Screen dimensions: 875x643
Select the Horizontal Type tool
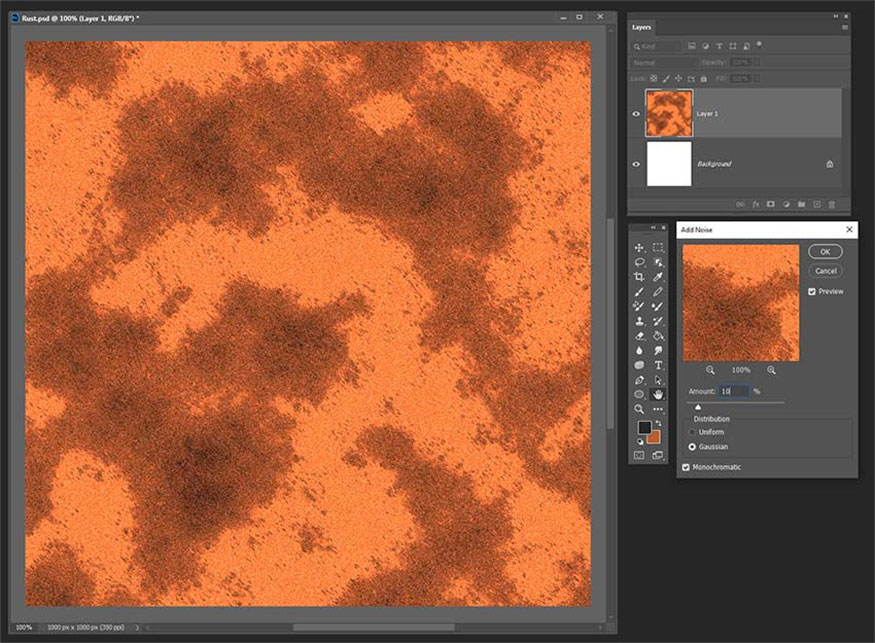click(x=658, y=365)
